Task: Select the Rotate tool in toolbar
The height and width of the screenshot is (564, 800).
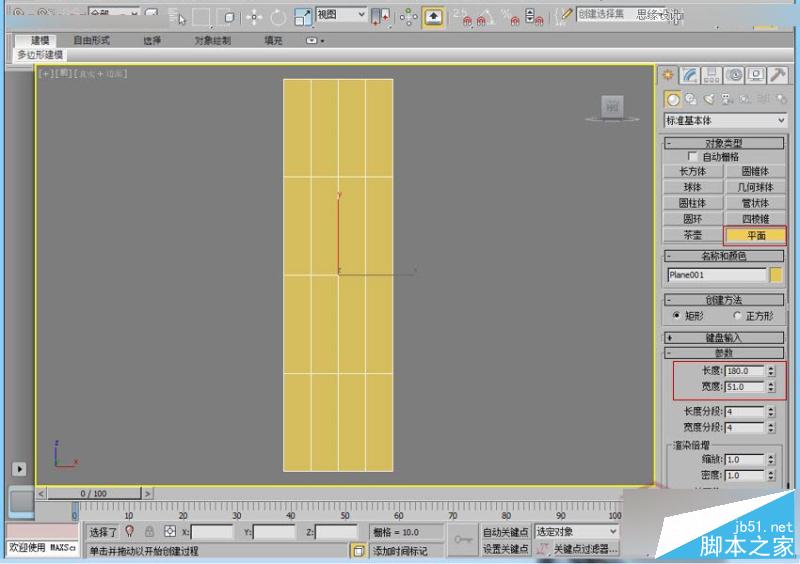Action: click(278, 17)
